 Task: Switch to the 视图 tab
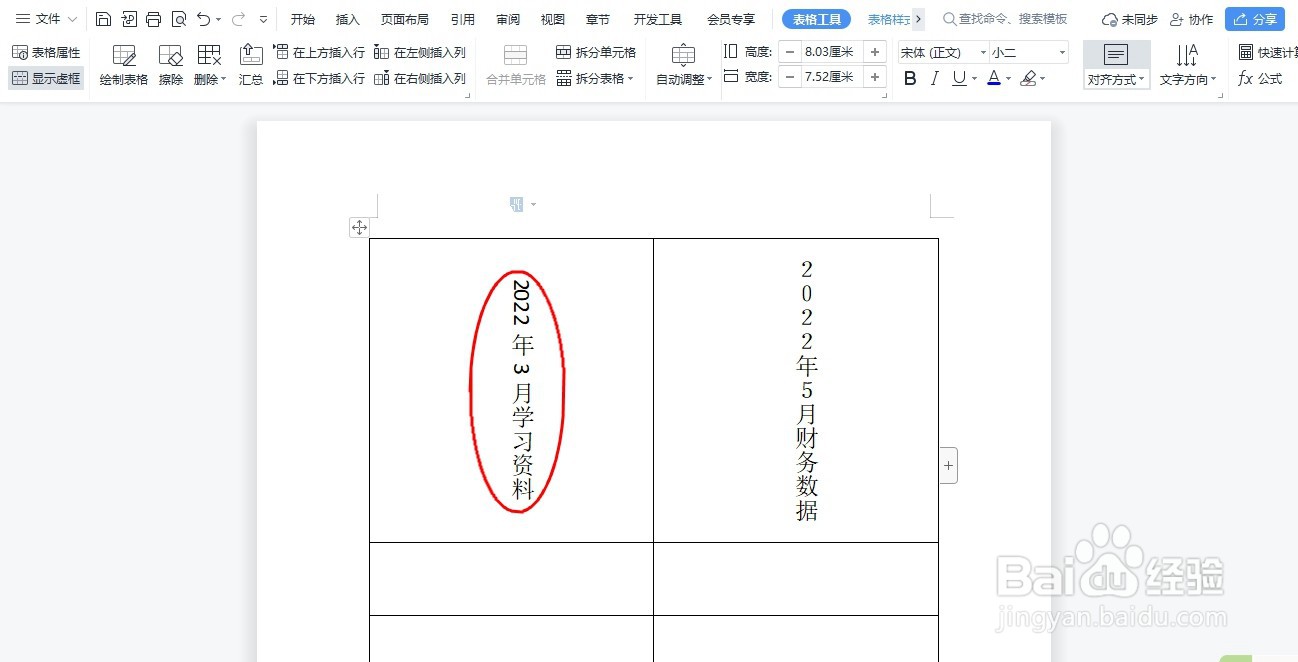(x=553, y=19)
